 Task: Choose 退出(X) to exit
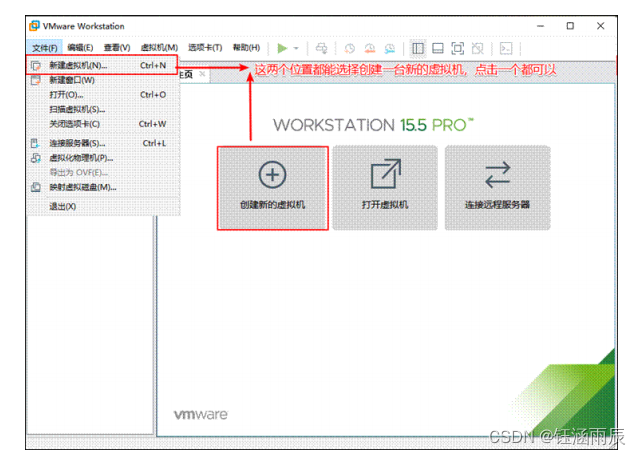point(102,207)
